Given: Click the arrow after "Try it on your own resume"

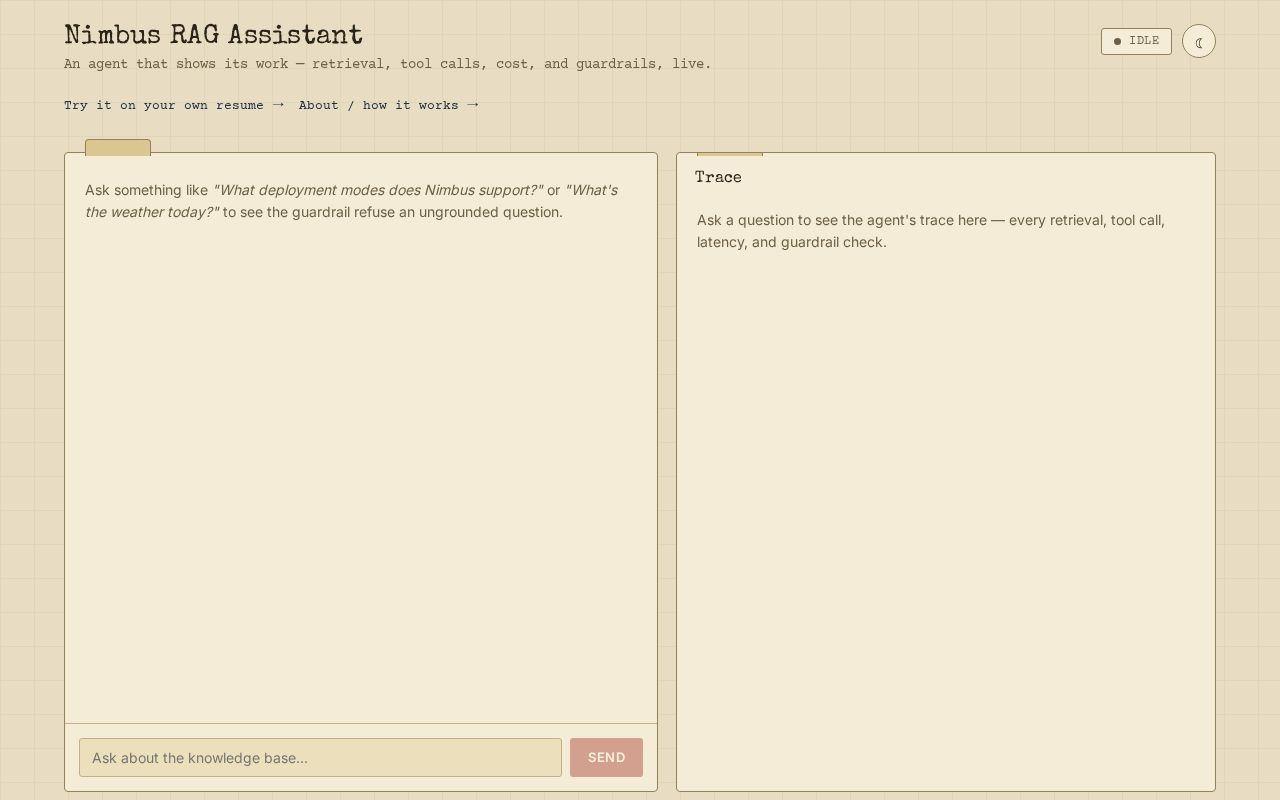Looking at the screenshot, I should click(278, 104).
